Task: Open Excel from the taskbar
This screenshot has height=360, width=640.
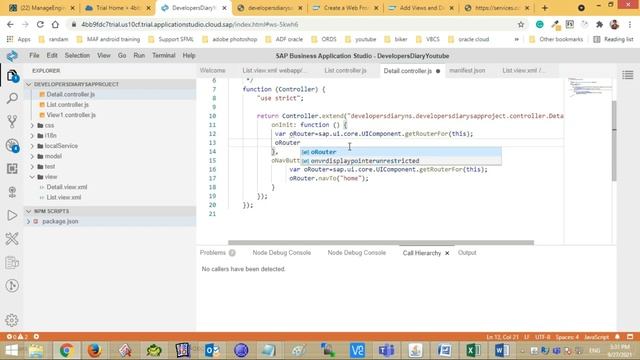Action: (473, 350)
